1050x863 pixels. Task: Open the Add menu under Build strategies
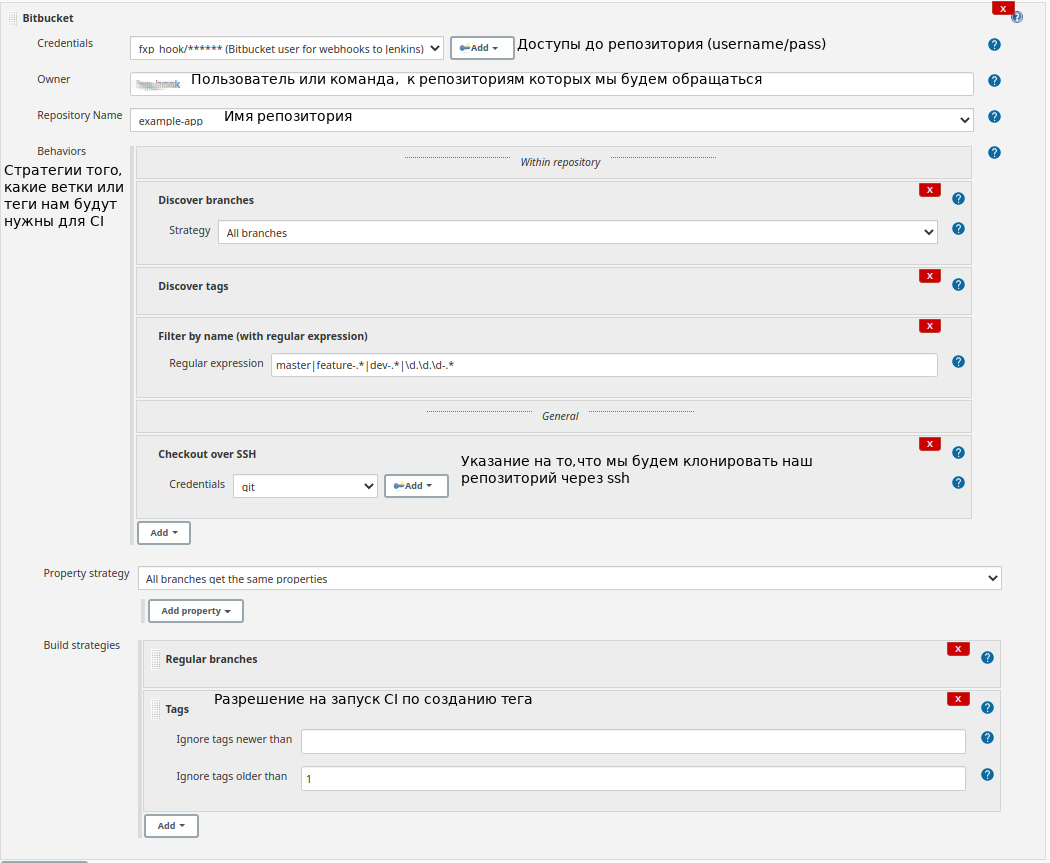(170, 825)
